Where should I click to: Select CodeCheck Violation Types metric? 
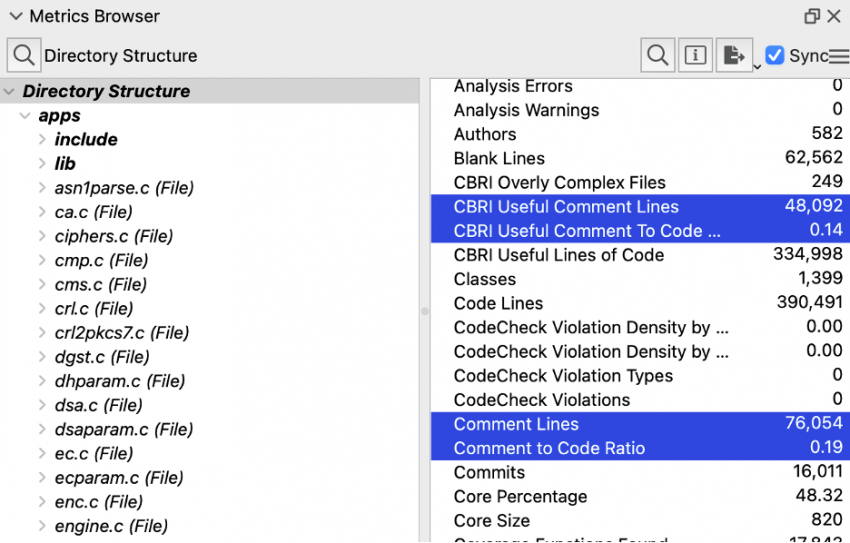640,376
